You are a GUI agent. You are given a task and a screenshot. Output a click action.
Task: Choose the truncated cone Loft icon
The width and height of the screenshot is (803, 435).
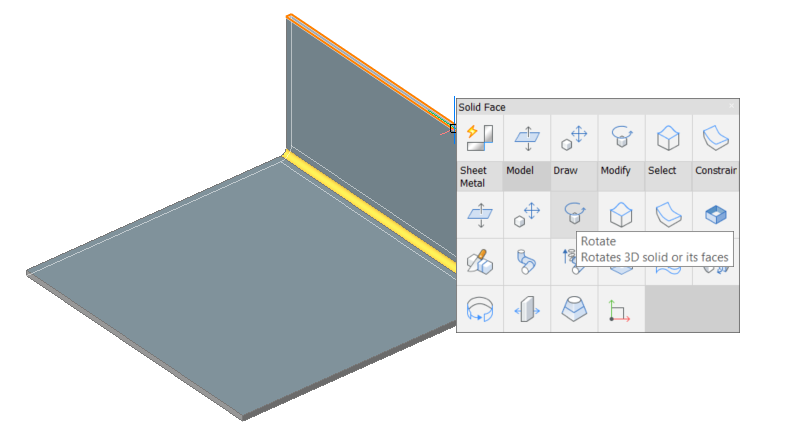tap(574, 309)
